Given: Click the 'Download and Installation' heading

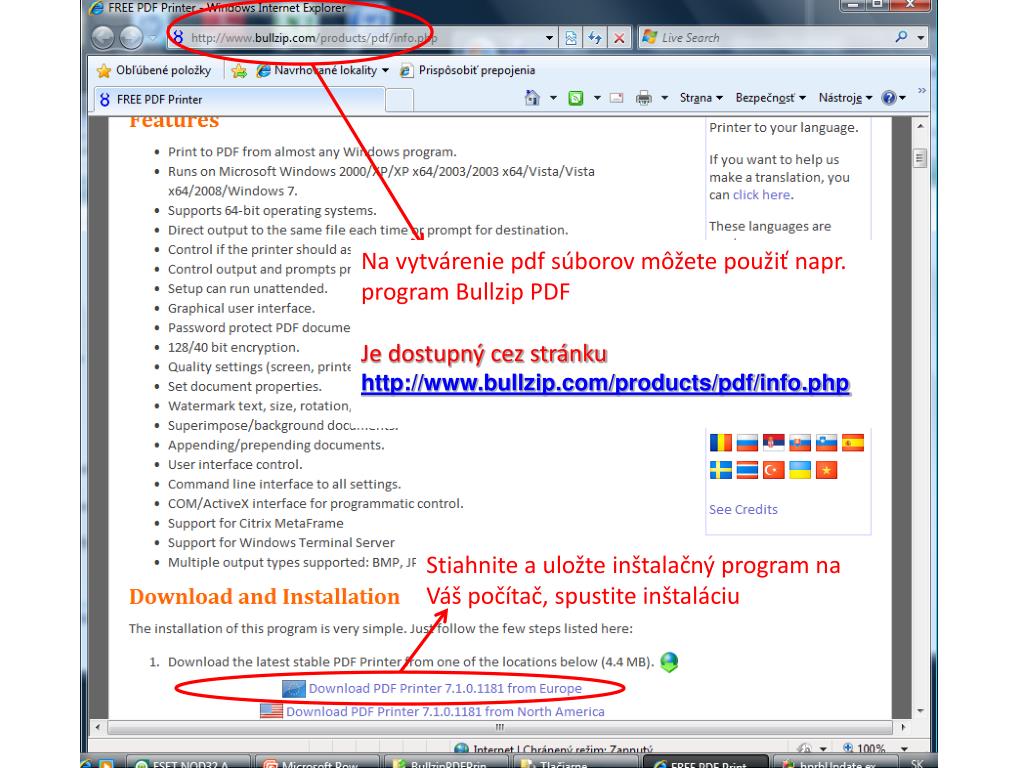Looking at the screenshot, I should pos(264,596).
